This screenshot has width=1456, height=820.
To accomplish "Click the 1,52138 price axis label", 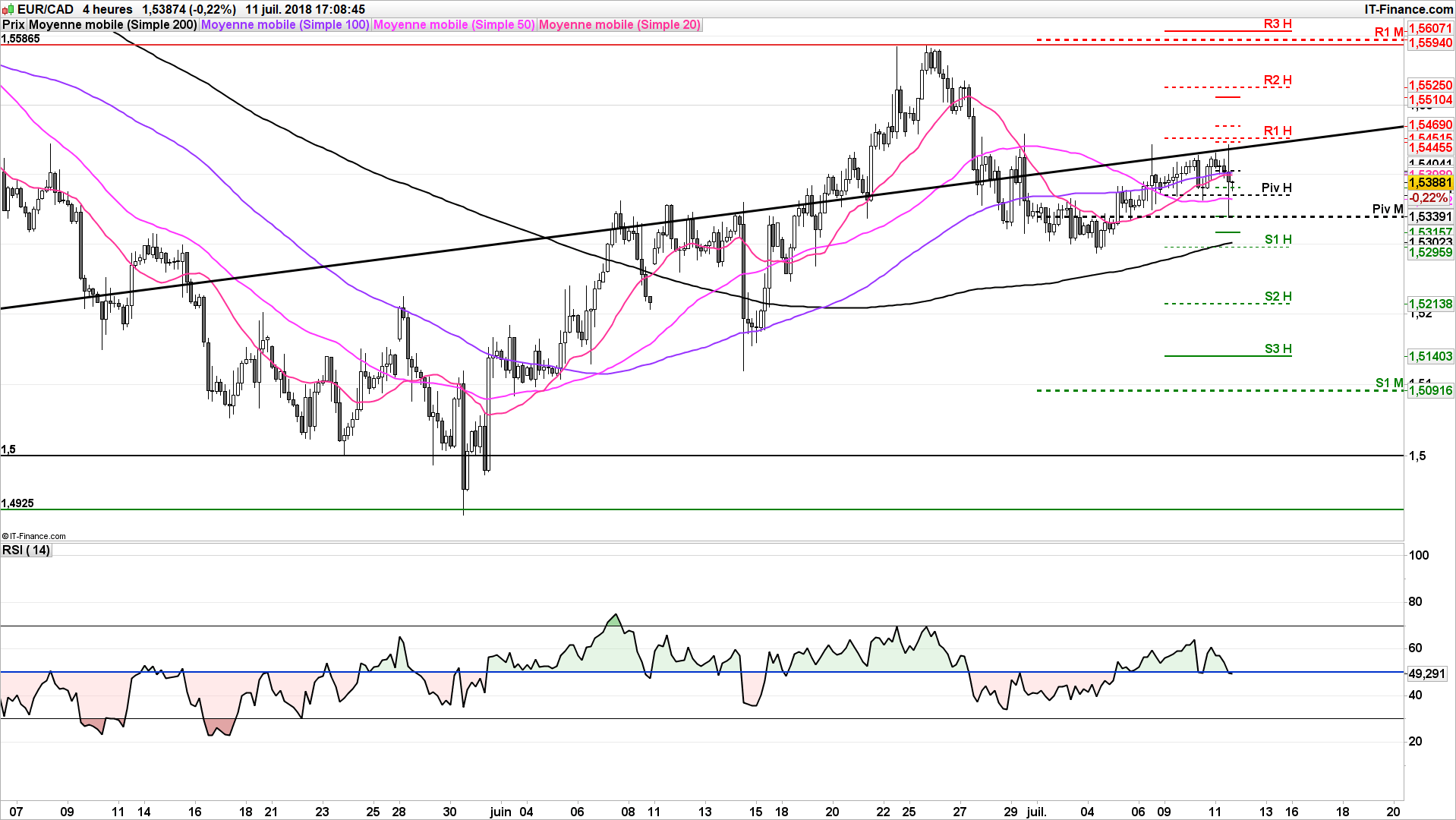I will click(1430, 304).
